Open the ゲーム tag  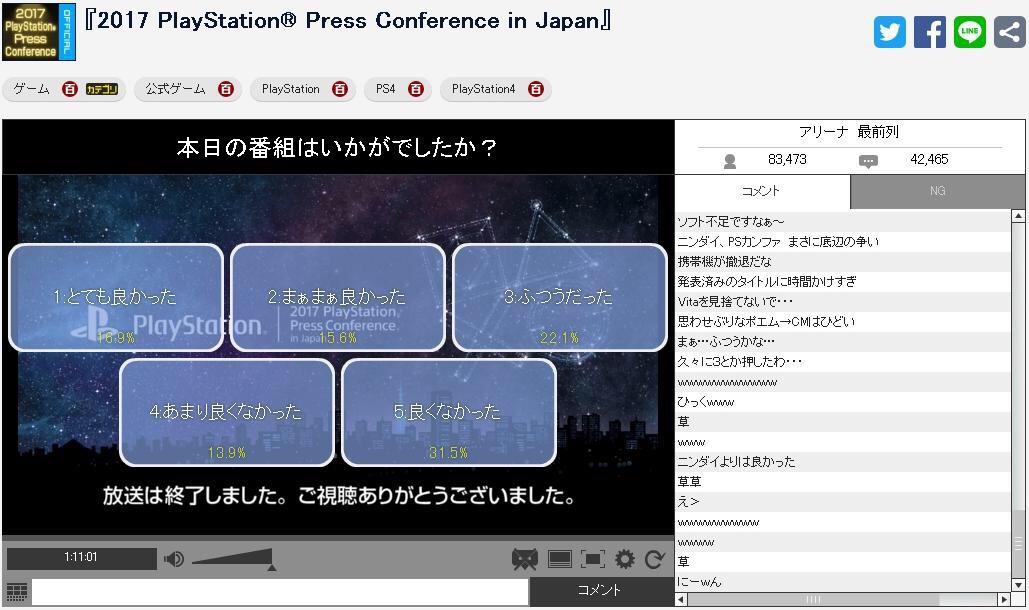coord(32,89)
